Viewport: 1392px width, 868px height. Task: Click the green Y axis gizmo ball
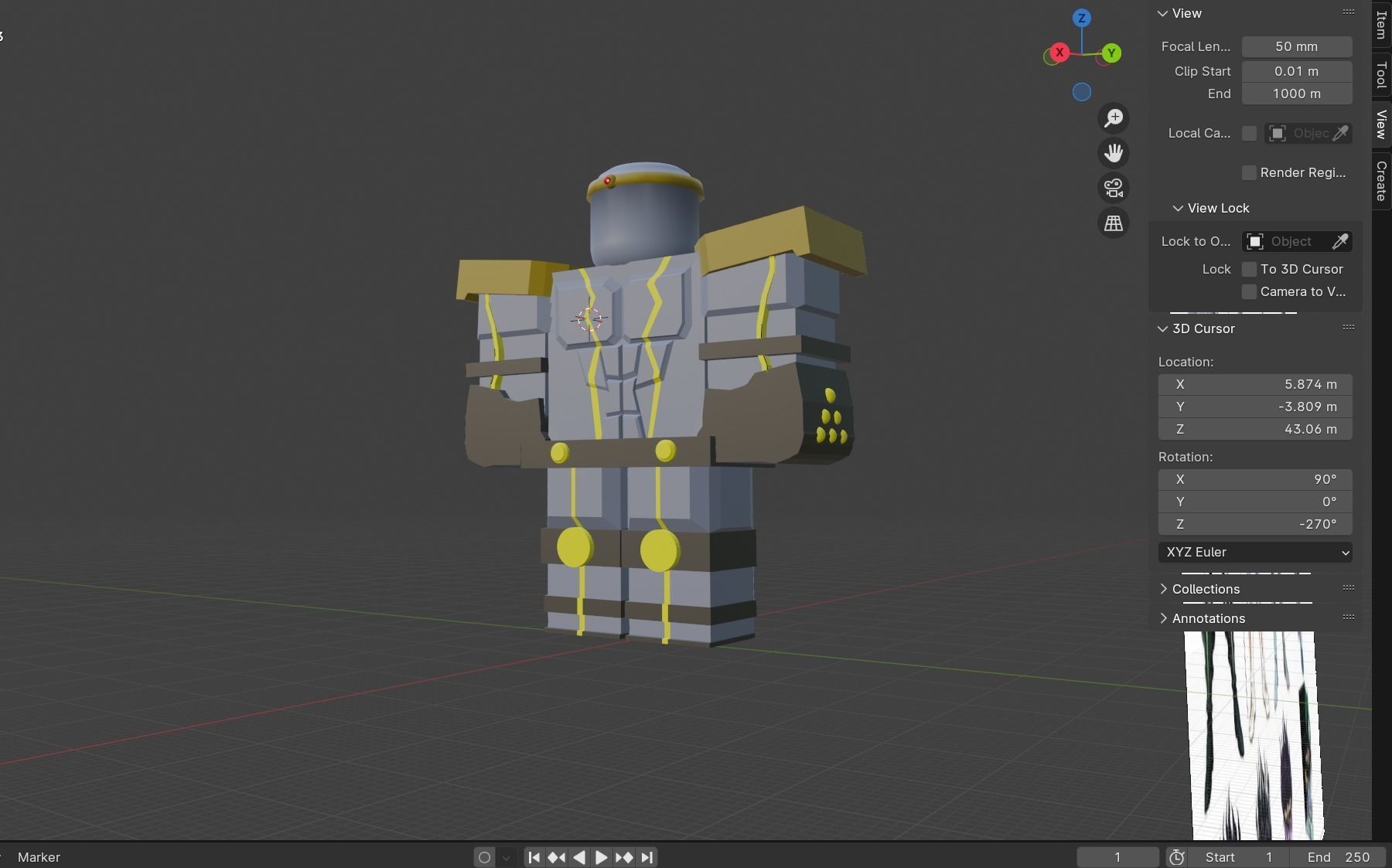point(1111,53)
